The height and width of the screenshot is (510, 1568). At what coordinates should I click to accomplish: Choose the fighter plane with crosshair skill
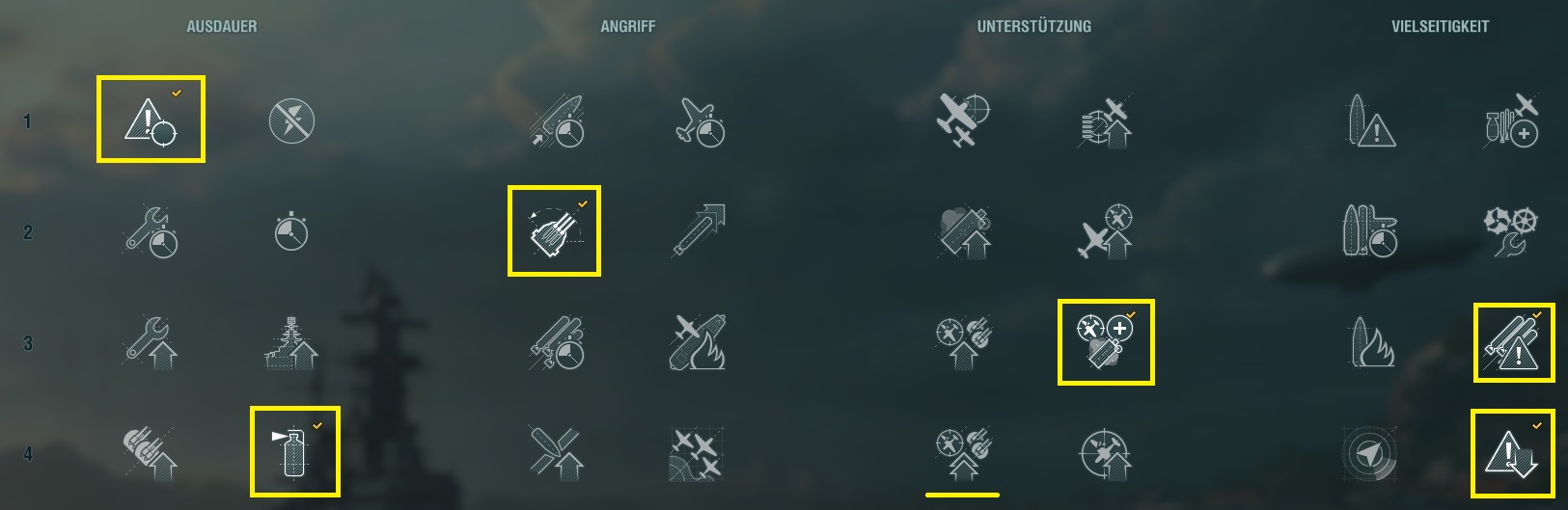[963, 120]
